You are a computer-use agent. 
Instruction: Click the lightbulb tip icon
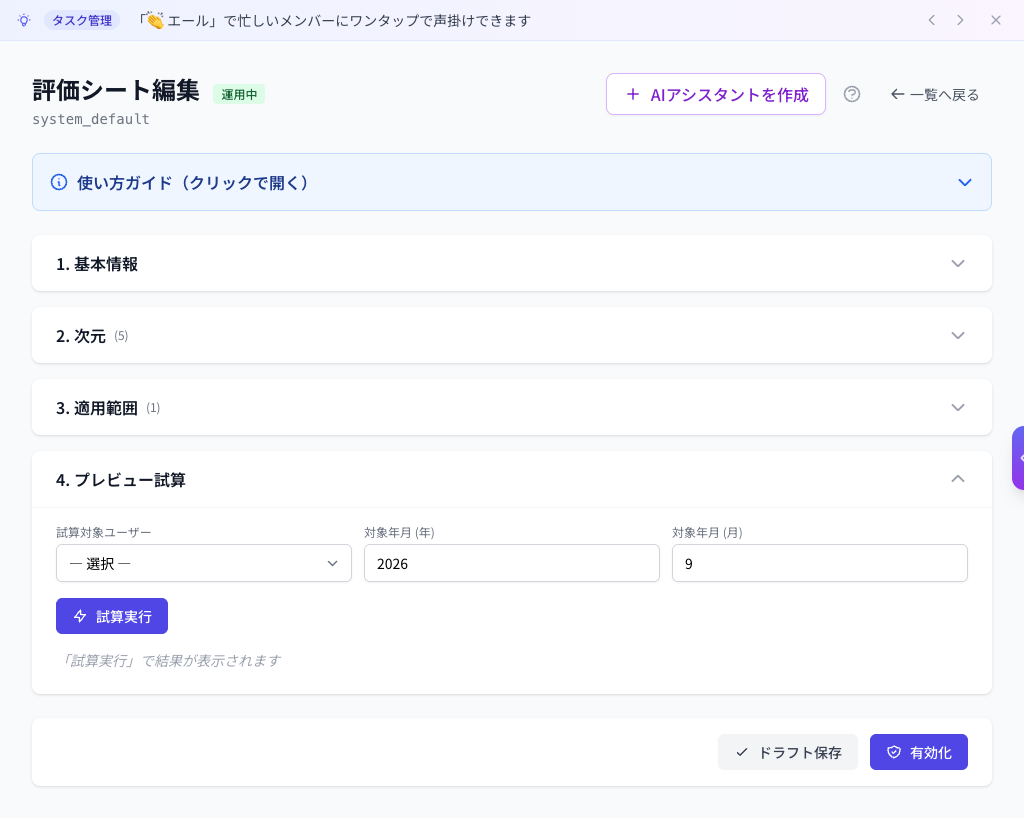pyautogui.click(x=24, y=20)
